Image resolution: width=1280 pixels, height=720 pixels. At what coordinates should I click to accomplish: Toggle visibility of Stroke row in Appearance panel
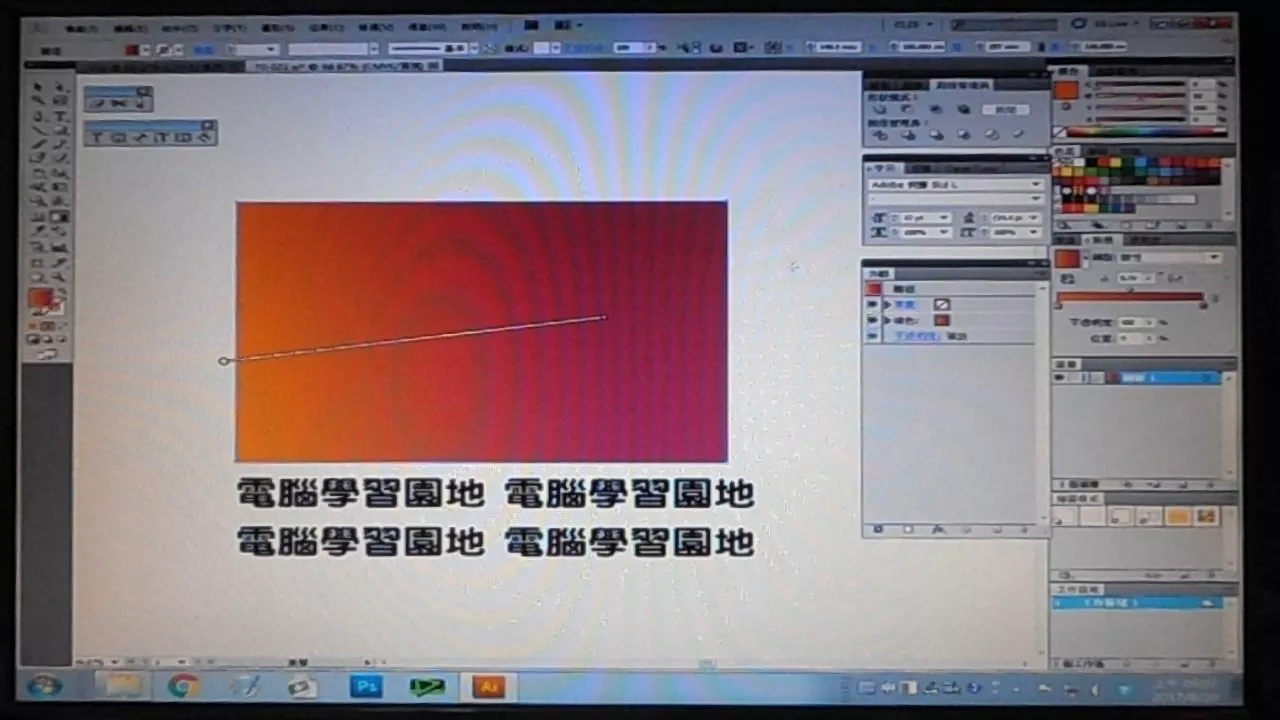873,304
